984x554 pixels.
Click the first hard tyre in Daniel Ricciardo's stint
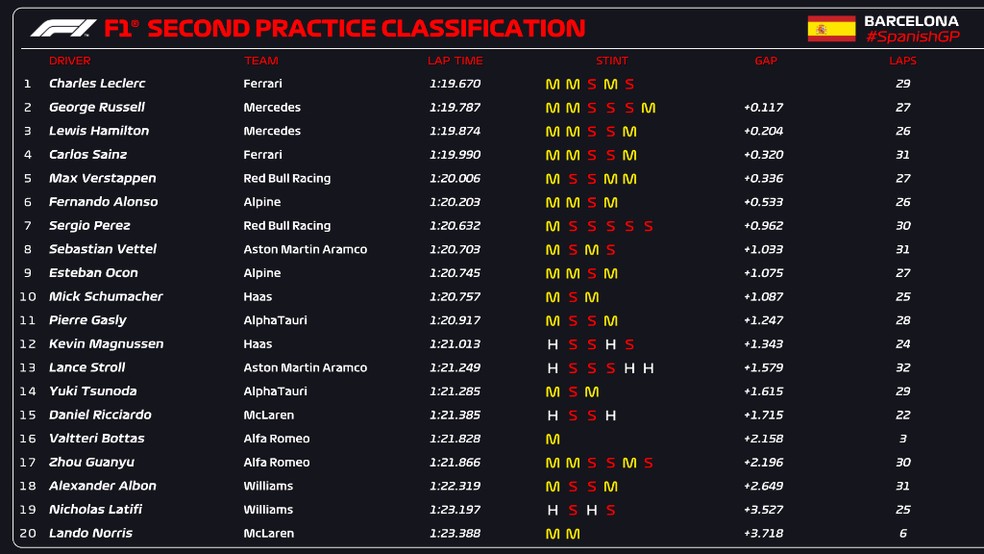[x=552, y=415]
